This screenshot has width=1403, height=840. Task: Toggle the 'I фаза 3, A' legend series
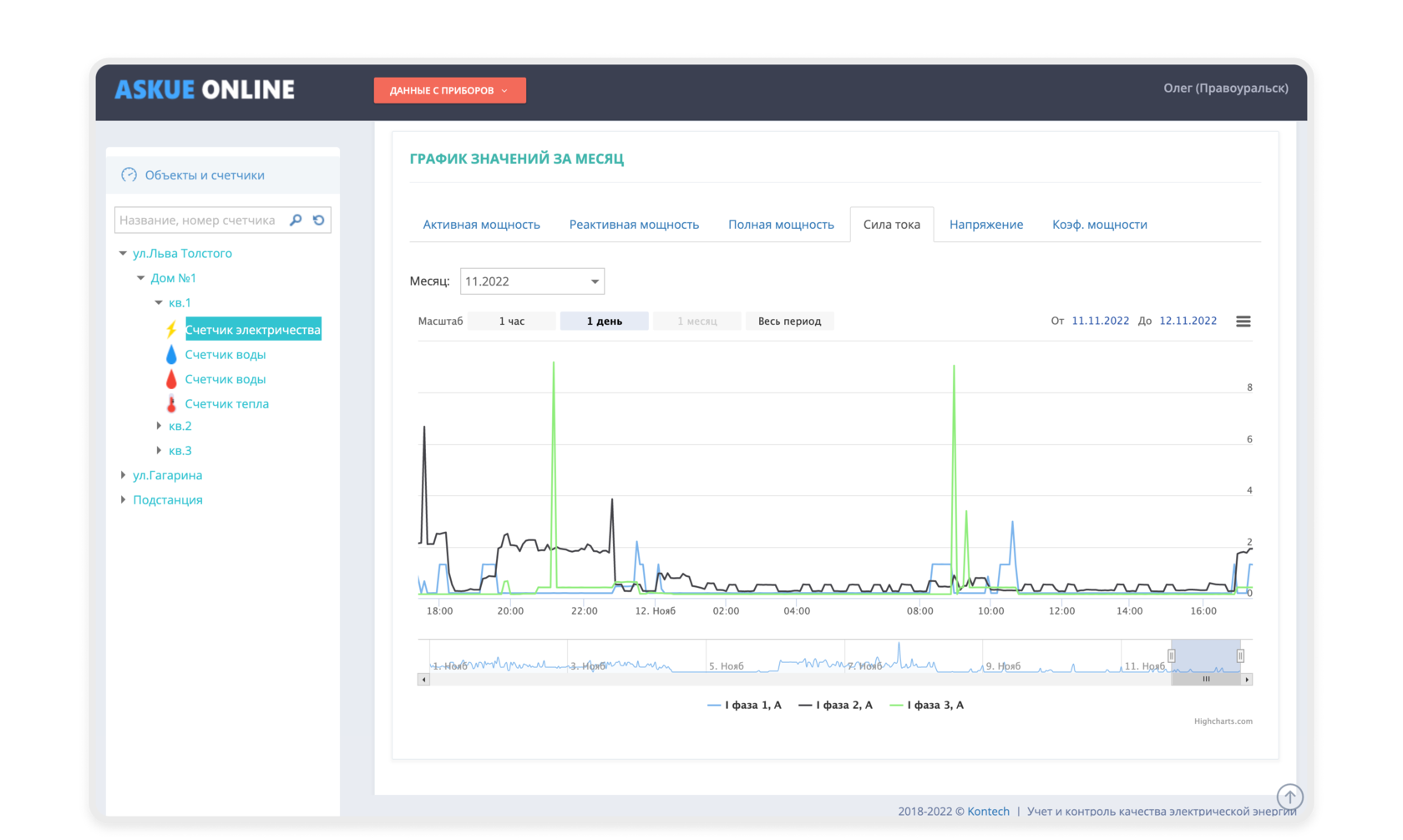pyautogui.click(x=927, y=706)
